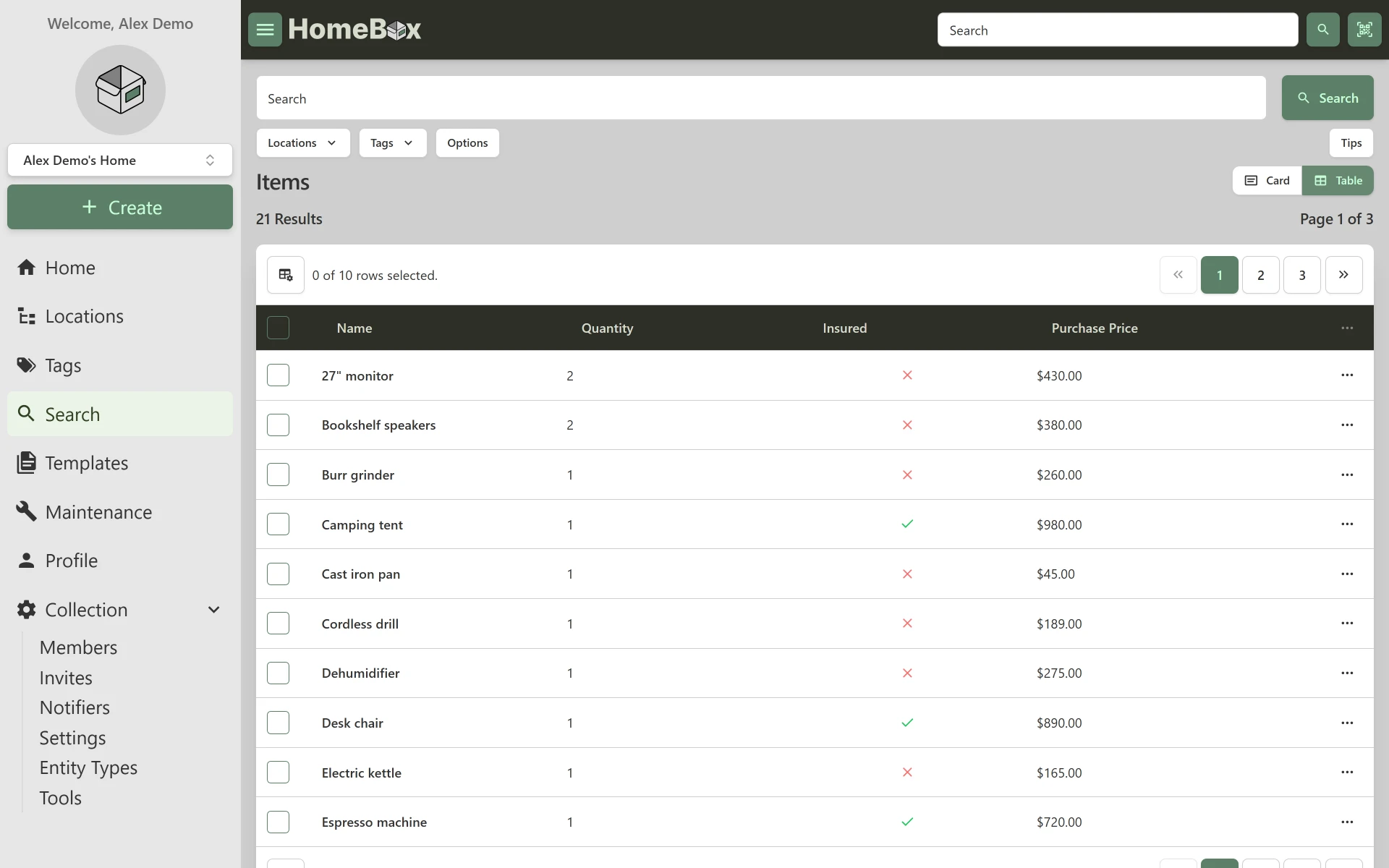Check the Camping tent row checkbox
Screen dimensions: 1389x868
278,524
